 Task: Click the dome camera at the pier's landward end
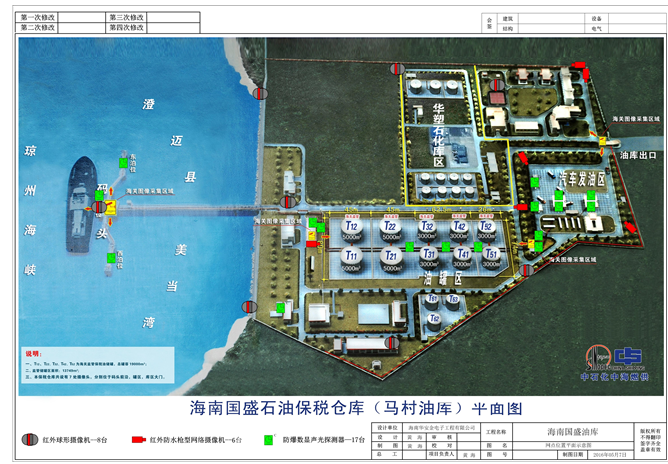click(x=288, y=202)
